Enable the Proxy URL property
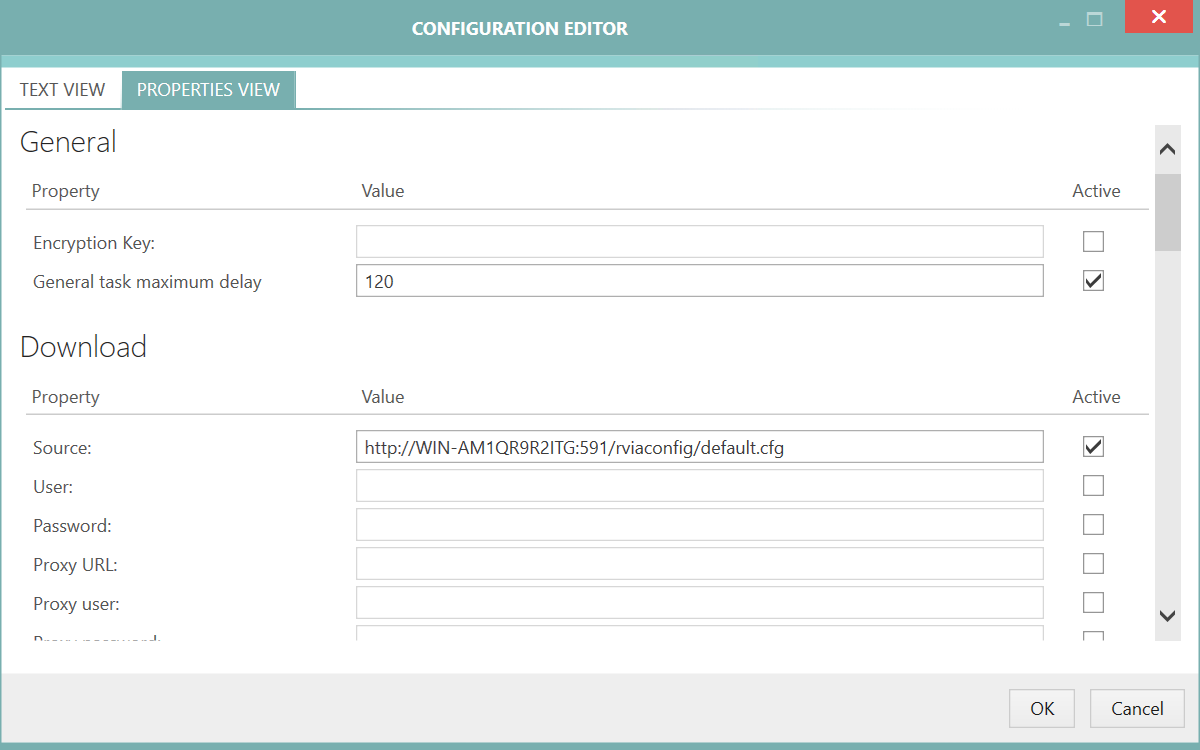 pyautogui.click(x=1093, y=563)
